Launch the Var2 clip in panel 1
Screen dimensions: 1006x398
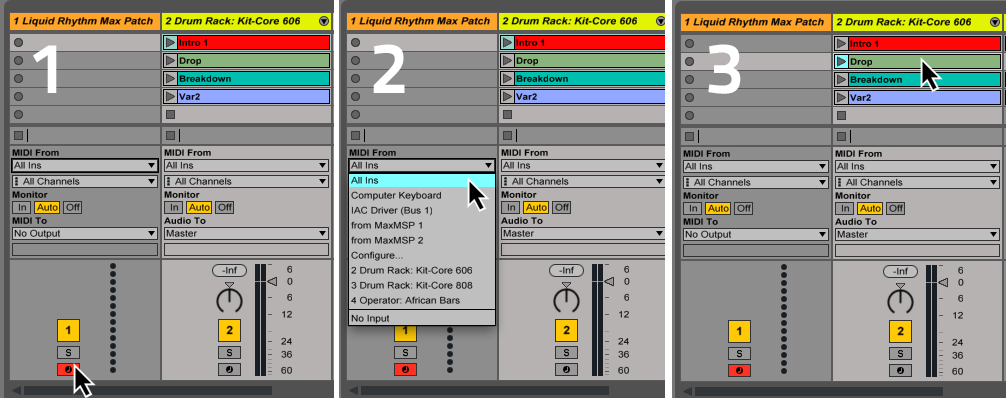(x=171, y=97)
